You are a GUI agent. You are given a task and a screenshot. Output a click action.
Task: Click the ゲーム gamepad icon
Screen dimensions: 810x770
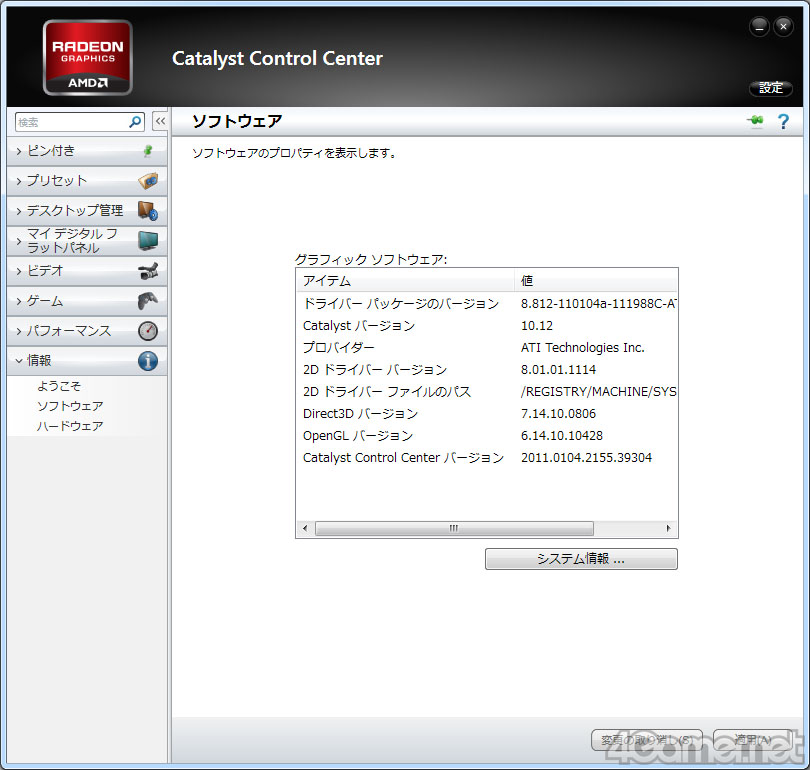[148, 301]
